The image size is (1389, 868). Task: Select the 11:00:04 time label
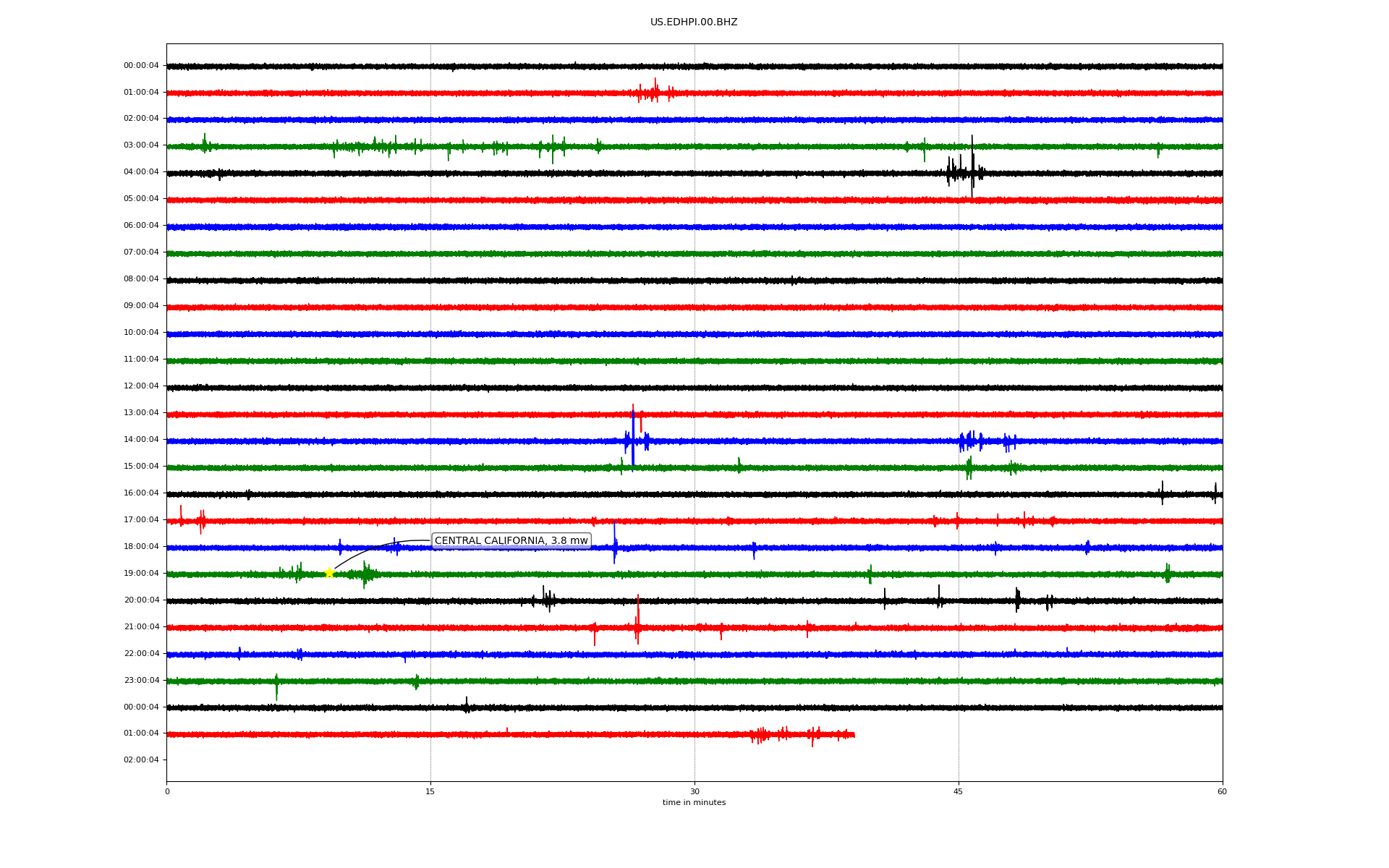click(141, 359)
